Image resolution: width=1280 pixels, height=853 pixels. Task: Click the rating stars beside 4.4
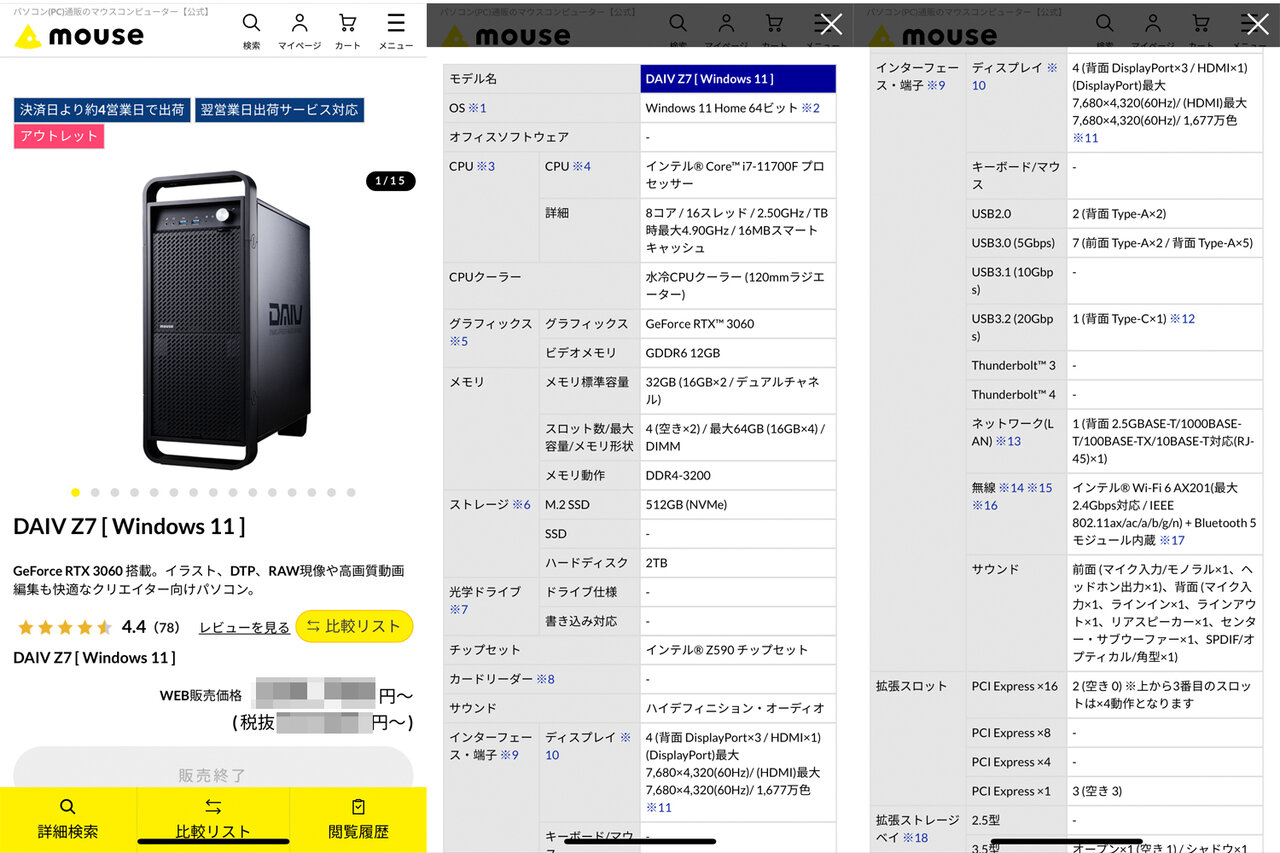click(x=65, y=627)
